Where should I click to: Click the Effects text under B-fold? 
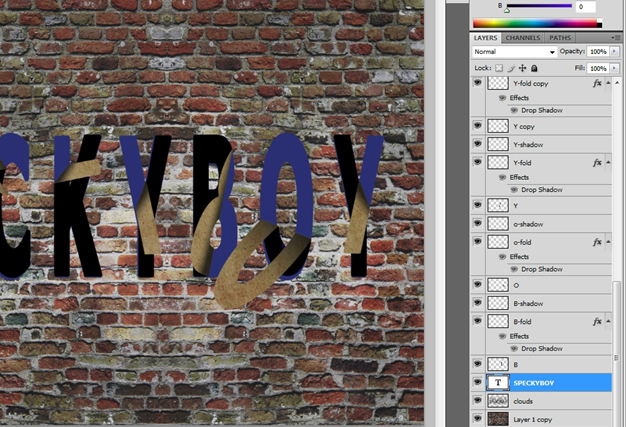(519, 336)
